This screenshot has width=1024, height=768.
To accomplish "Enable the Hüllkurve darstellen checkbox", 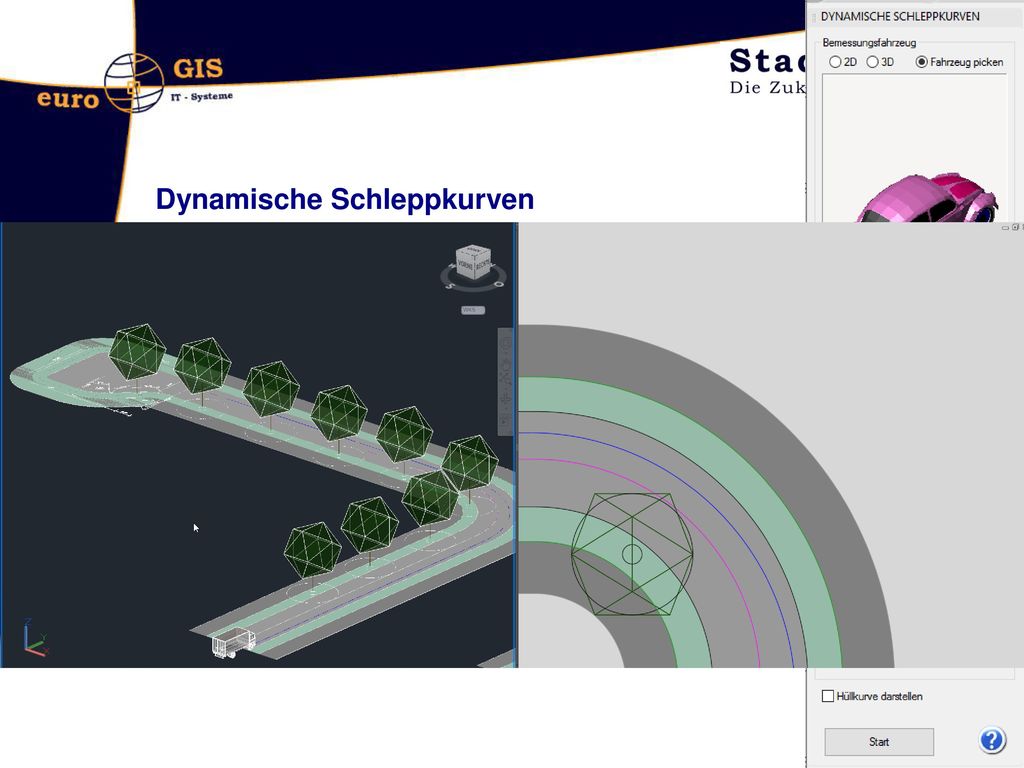I will pos(827,696).
